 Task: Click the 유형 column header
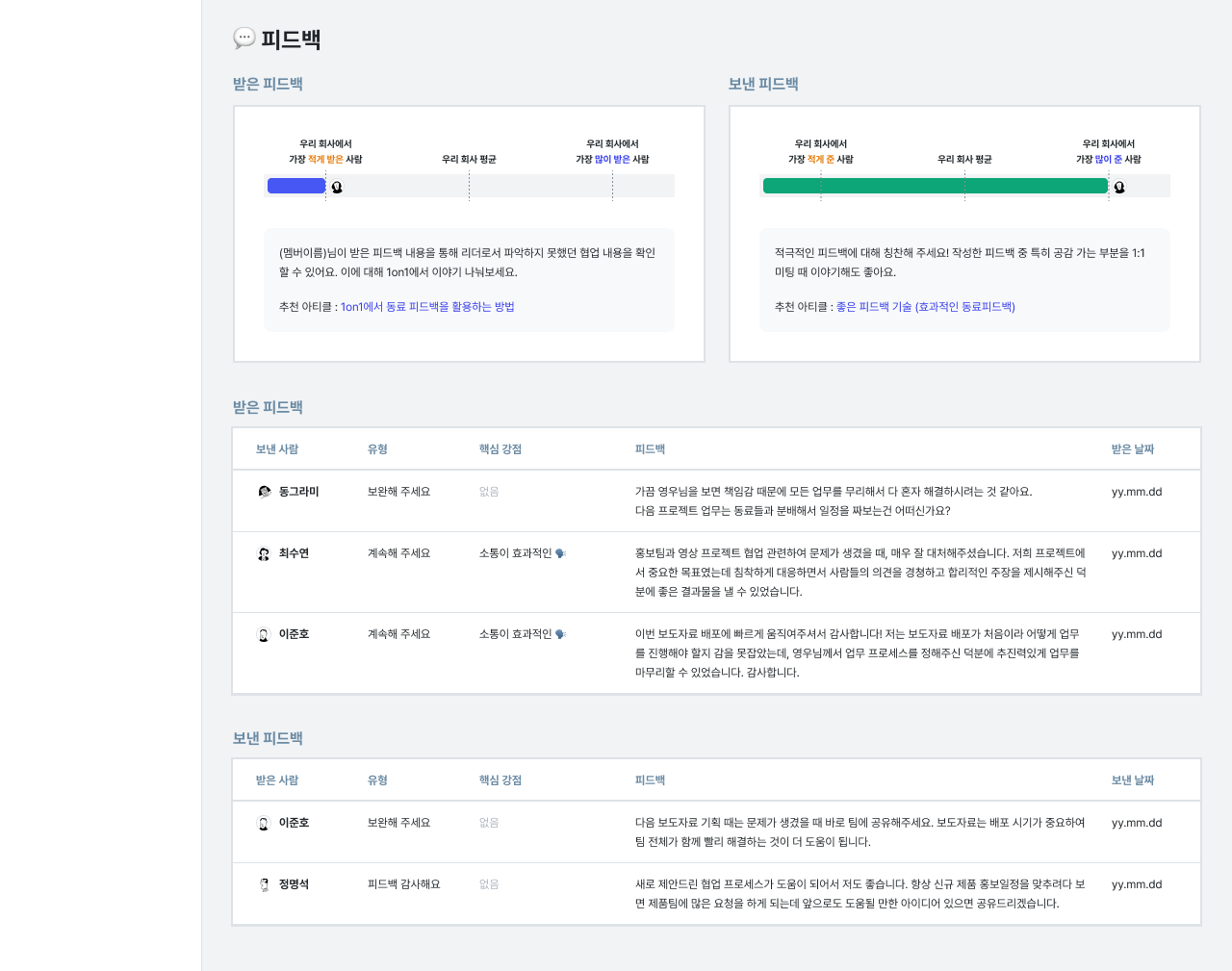[377, 448]
